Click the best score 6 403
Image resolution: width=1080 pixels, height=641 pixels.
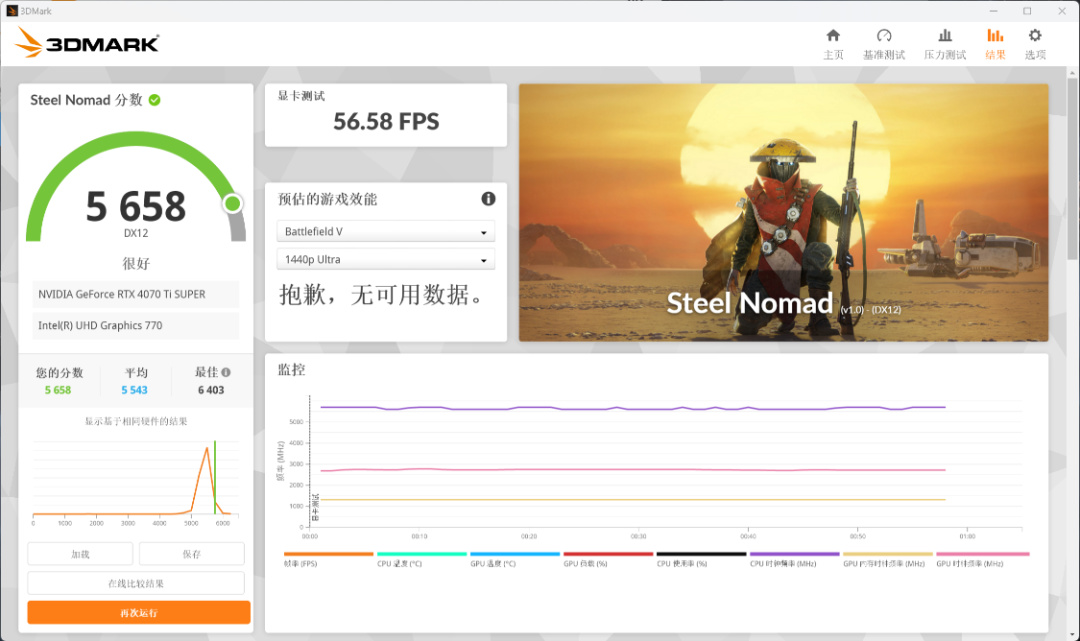pos(211,390)
